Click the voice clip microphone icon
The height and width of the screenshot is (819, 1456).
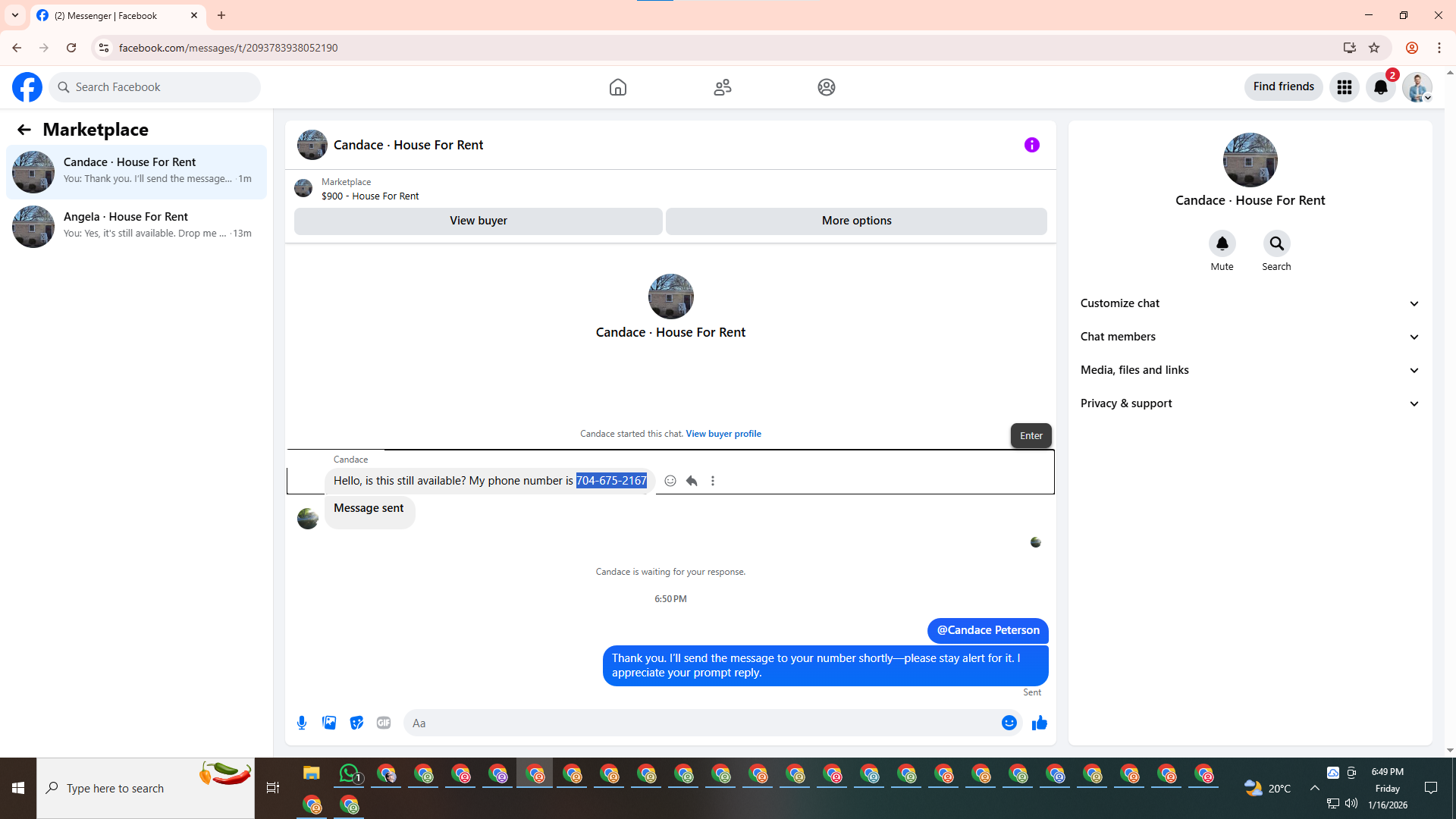click(302, 723)
